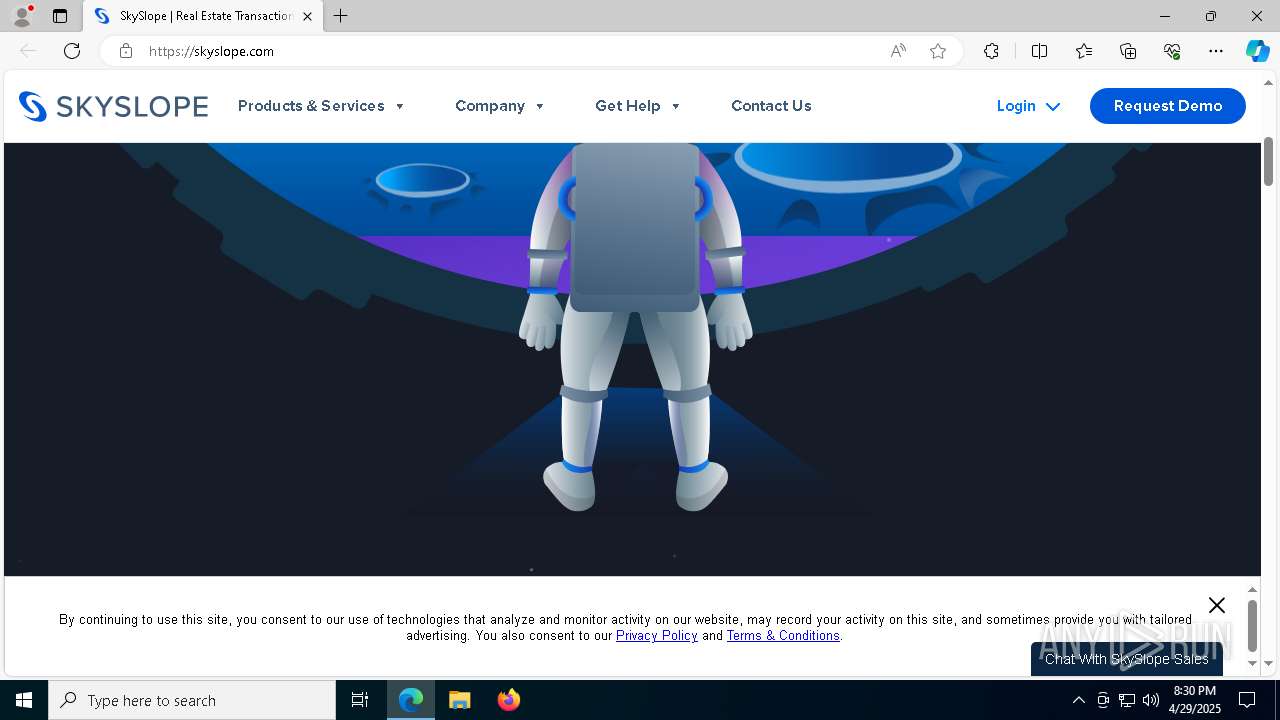The image size is (1280, 720).
Task: Open the Favorites list
Action: (x=1084, y=51)
